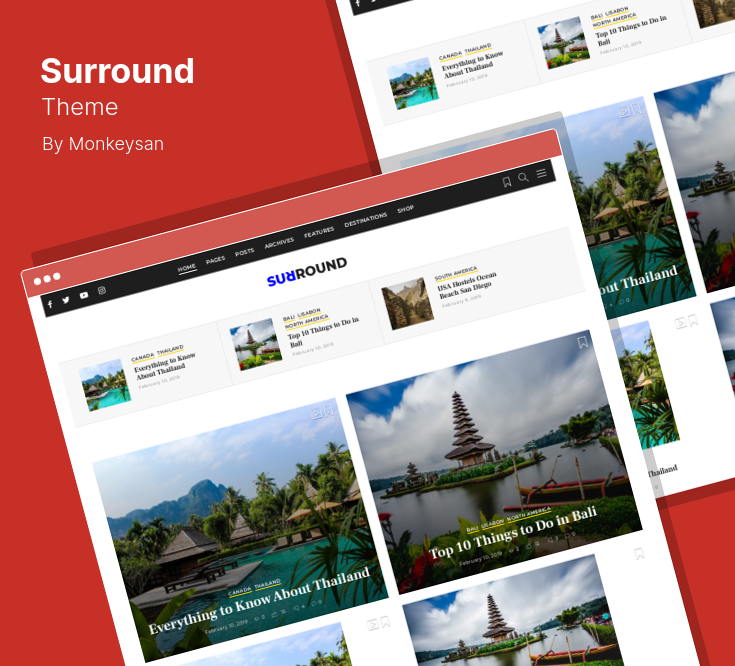Click the Bali temple thumbnail in the top strip
This screenshot has width=735, height=666.
(x=256, y=344)
